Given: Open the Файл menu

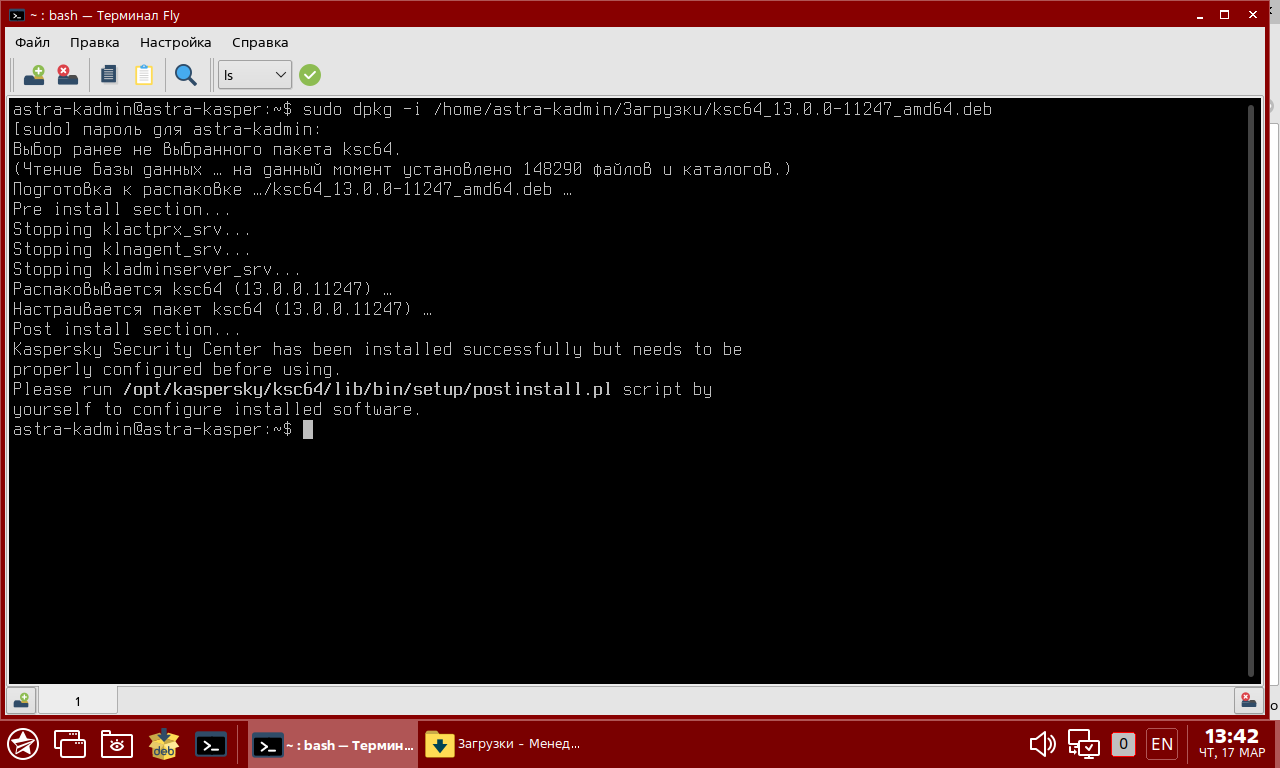Looking at the screenshot, I should (x=32, y=42).
